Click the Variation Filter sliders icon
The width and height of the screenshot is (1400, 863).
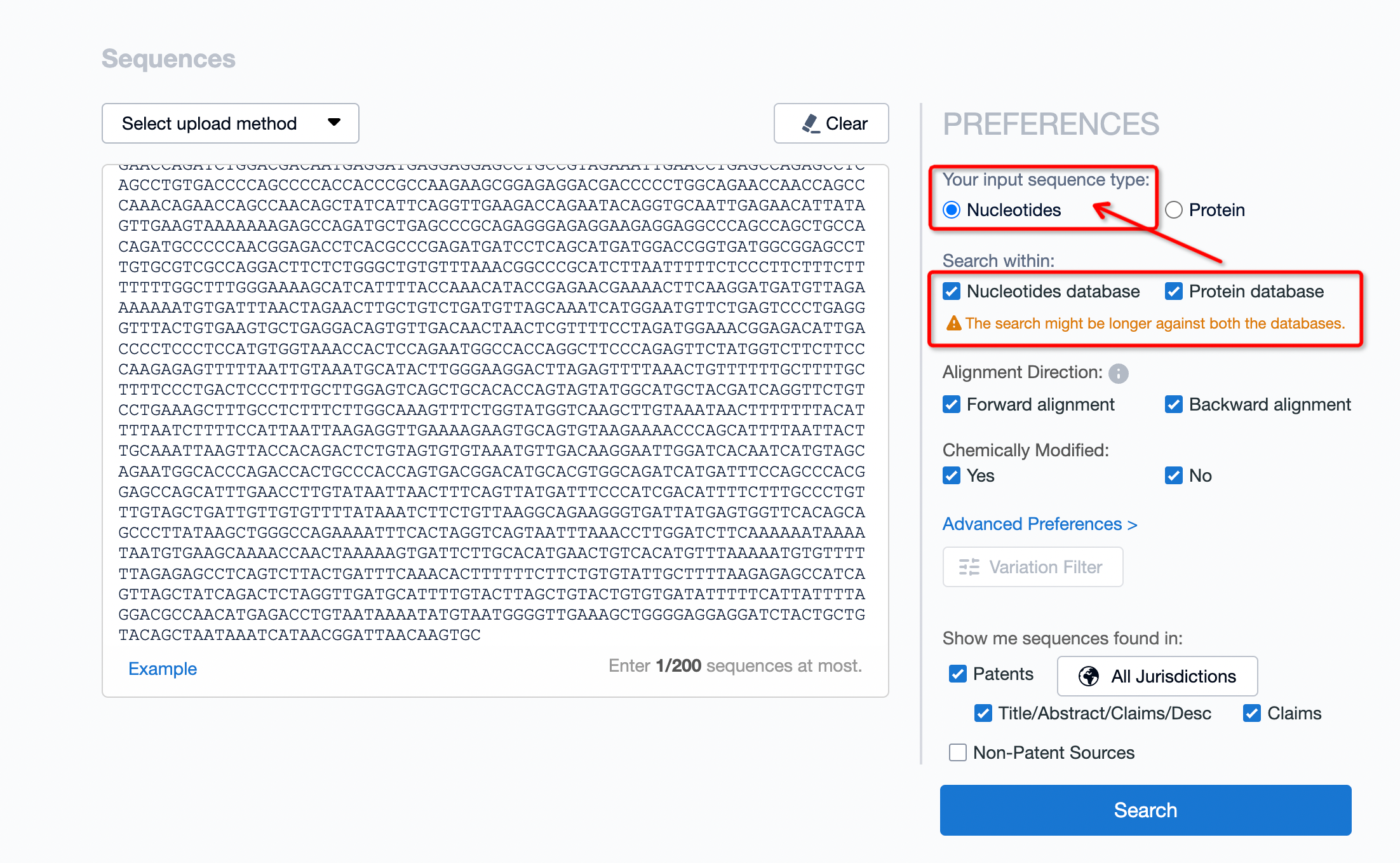tap(969, 567)
